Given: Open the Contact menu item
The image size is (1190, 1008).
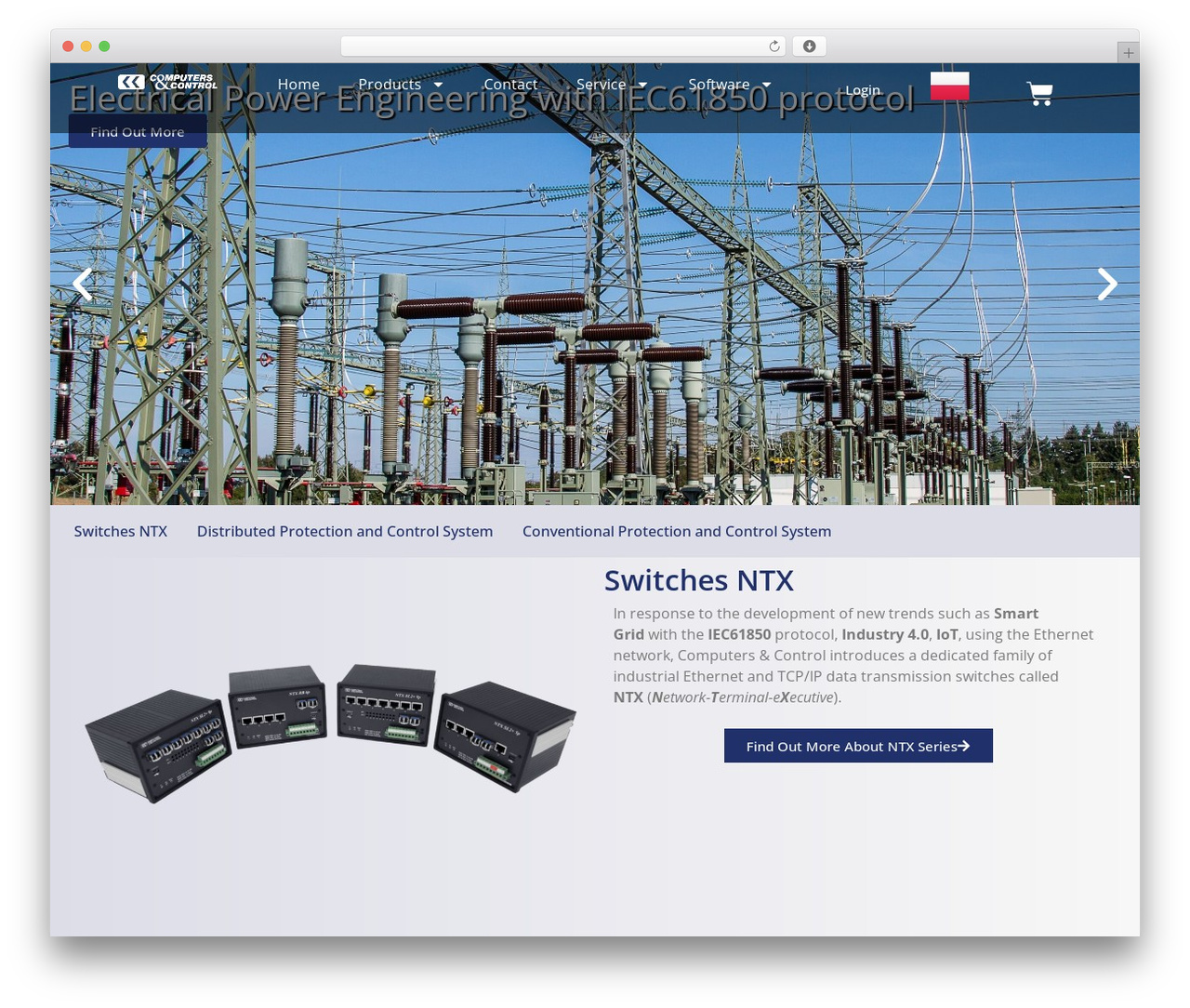Looking at the screenshot, I should [510, 85].
